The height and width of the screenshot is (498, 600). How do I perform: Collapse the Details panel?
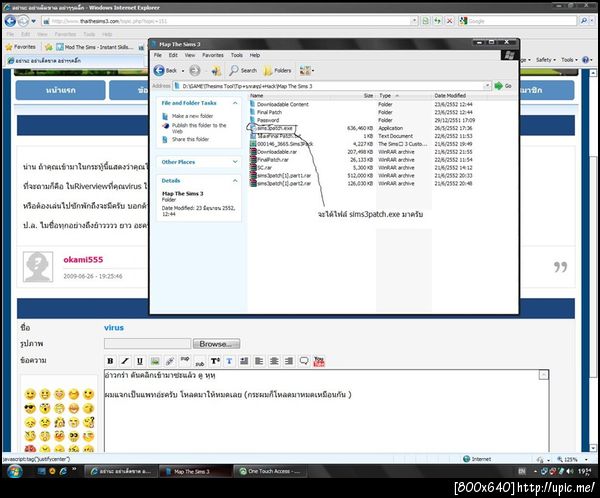click(235, 181)
